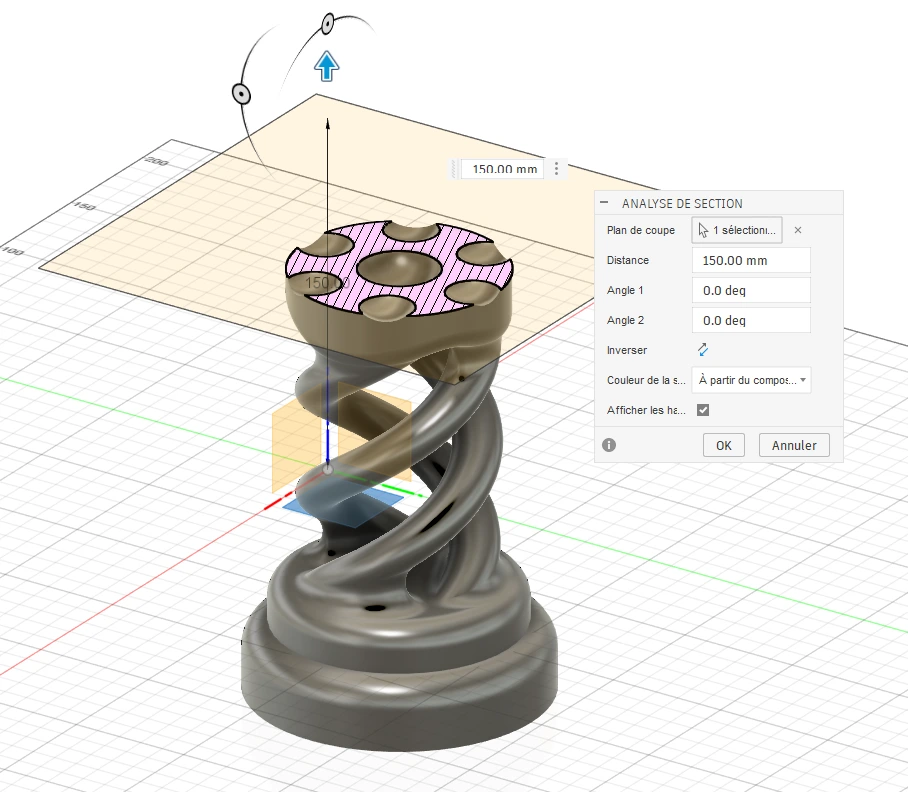Click the Plan de coupe selection button
This screenshot has height=792, width=908.
coord(736,230)
